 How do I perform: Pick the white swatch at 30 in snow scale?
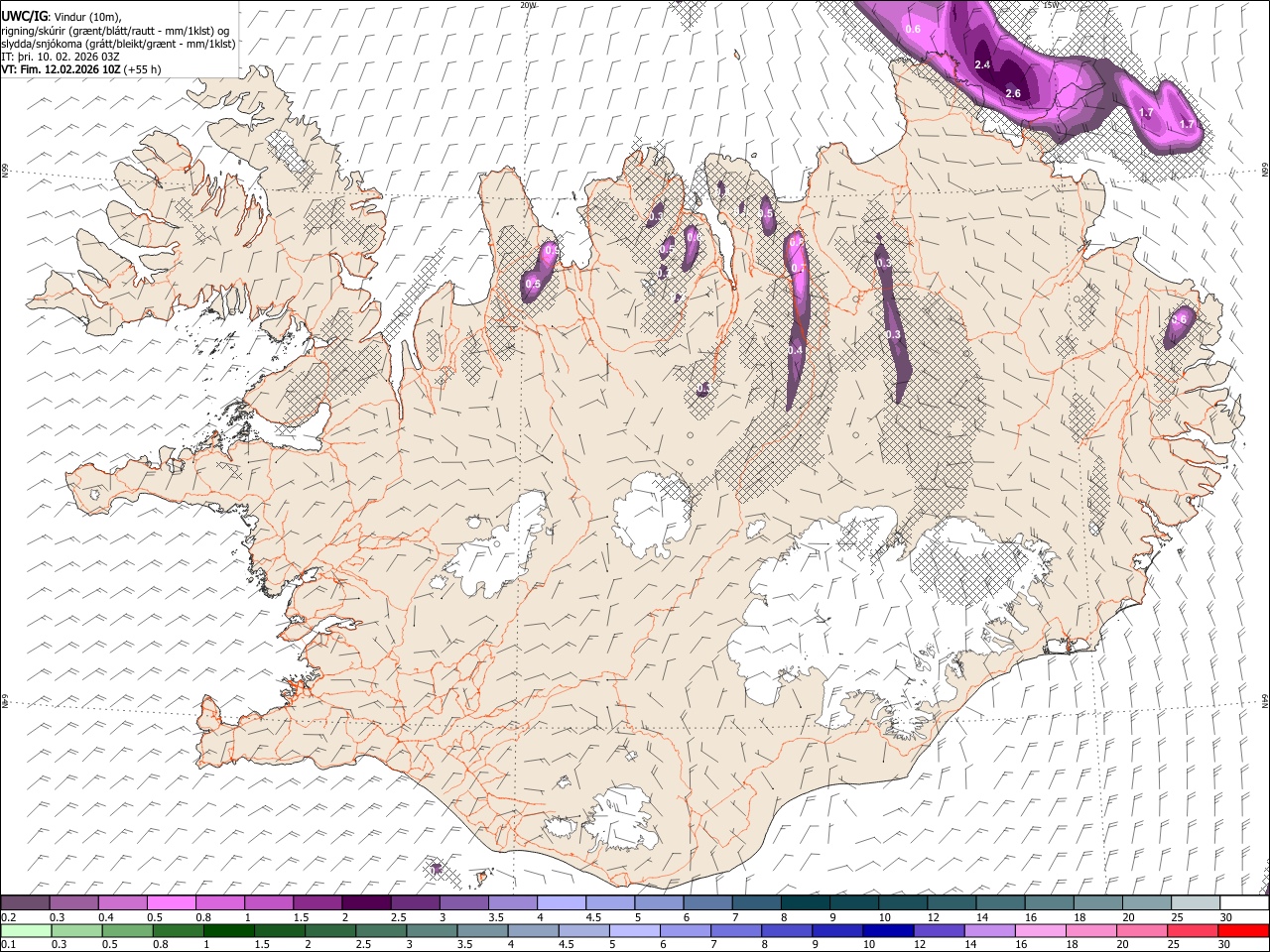pos(1245,902)
